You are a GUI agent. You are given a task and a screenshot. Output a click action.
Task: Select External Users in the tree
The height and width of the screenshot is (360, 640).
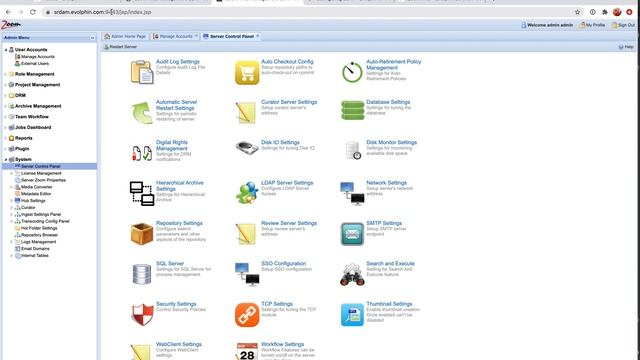pyautogui.click(x=35, y=64)
